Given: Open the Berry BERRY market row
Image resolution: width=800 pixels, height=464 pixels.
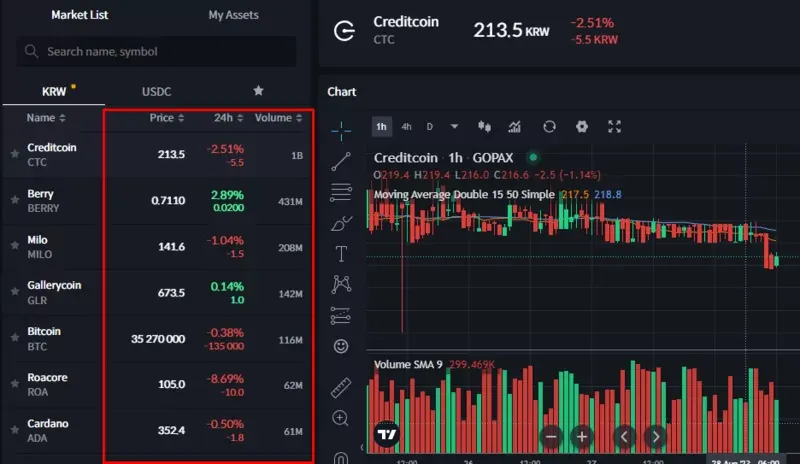Looking at the screenshot, I should click(157, 201).
